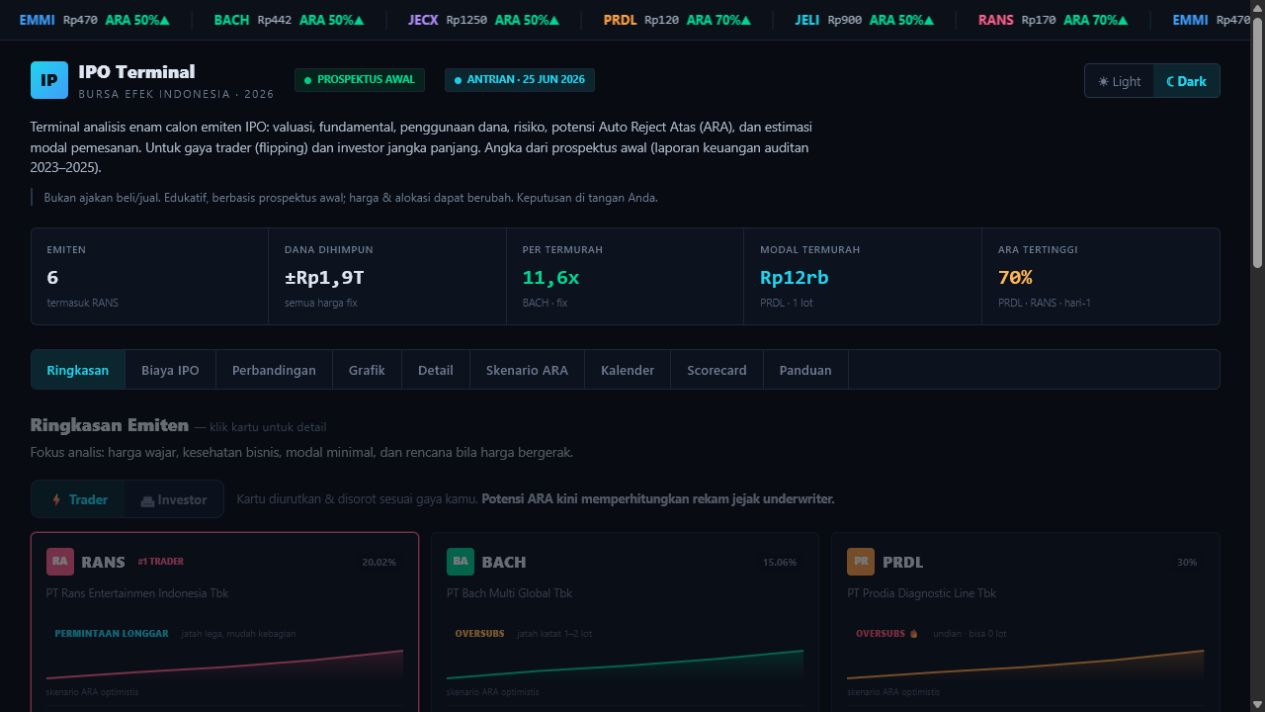Click the PROSPEKTUS AWAL status badge

tap(360, 80)
